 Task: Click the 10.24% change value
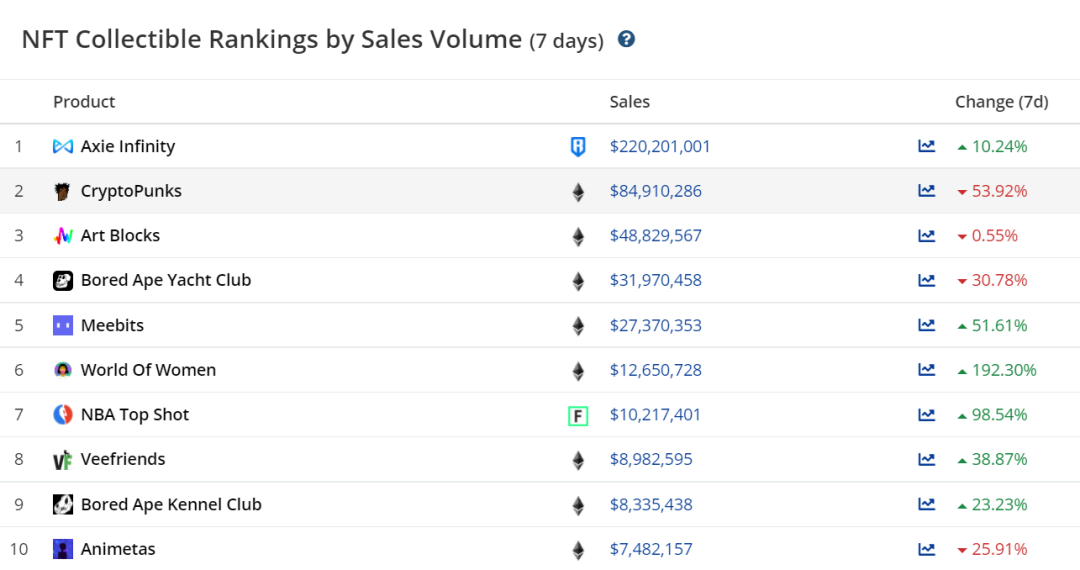point(999,147)
